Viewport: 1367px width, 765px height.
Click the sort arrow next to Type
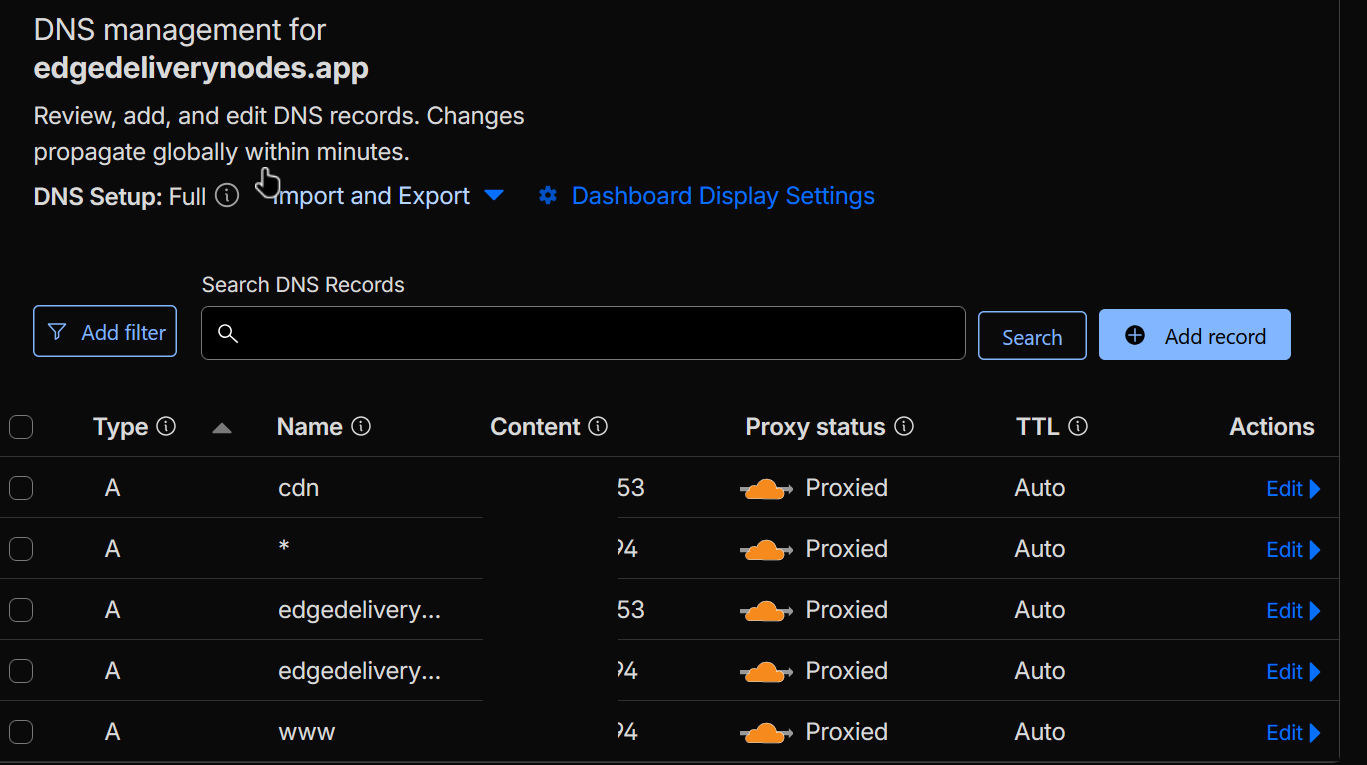coord(222,428)
